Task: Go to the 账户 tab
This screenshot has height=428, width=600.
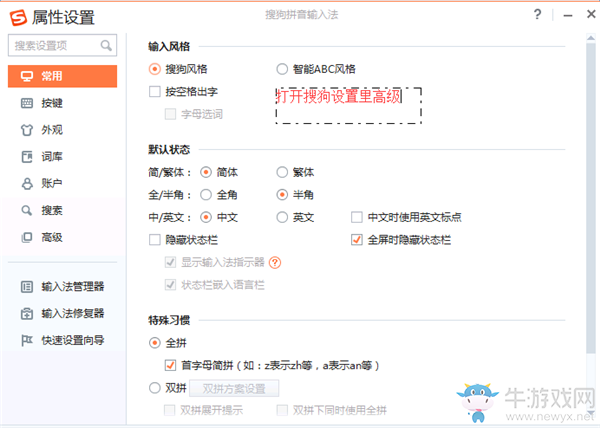Action: (x=62, y=183)
